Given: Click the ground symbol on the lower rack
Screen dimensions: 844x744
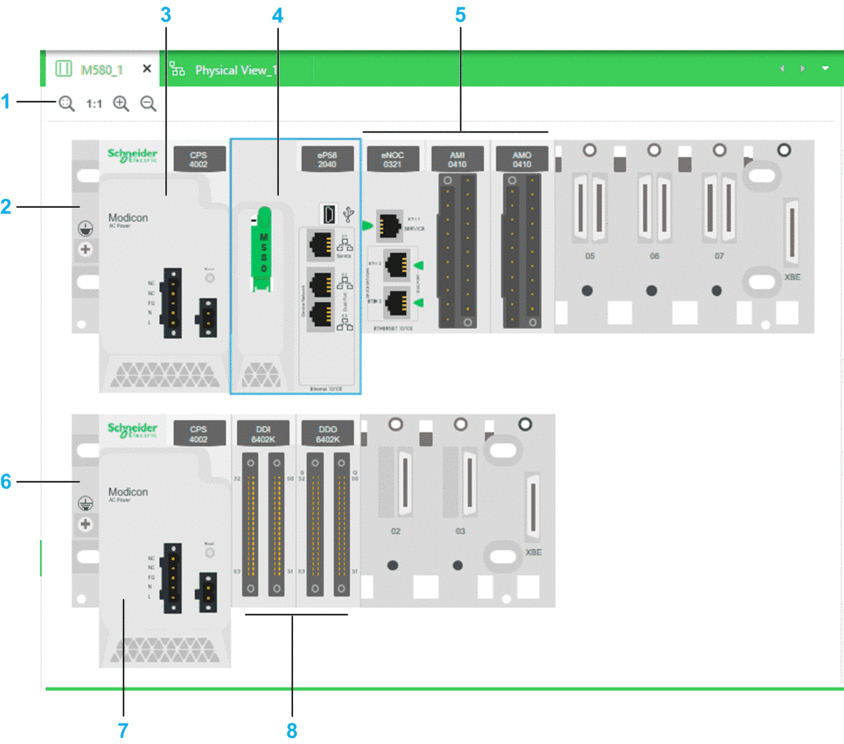Looking at the screenshot, I should (86, 503).
